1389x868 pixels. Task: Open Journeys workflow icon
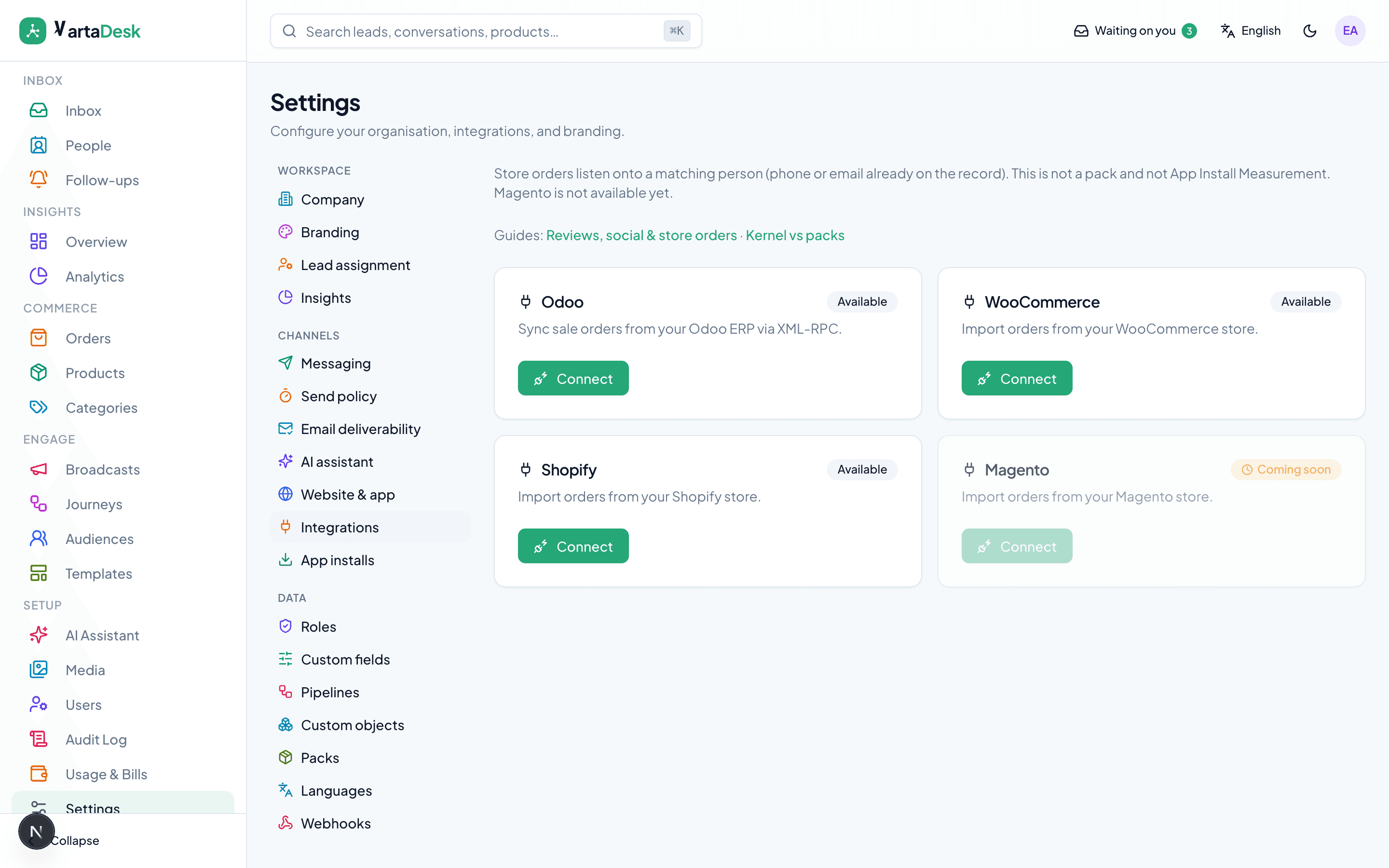[x=39, y=504]
